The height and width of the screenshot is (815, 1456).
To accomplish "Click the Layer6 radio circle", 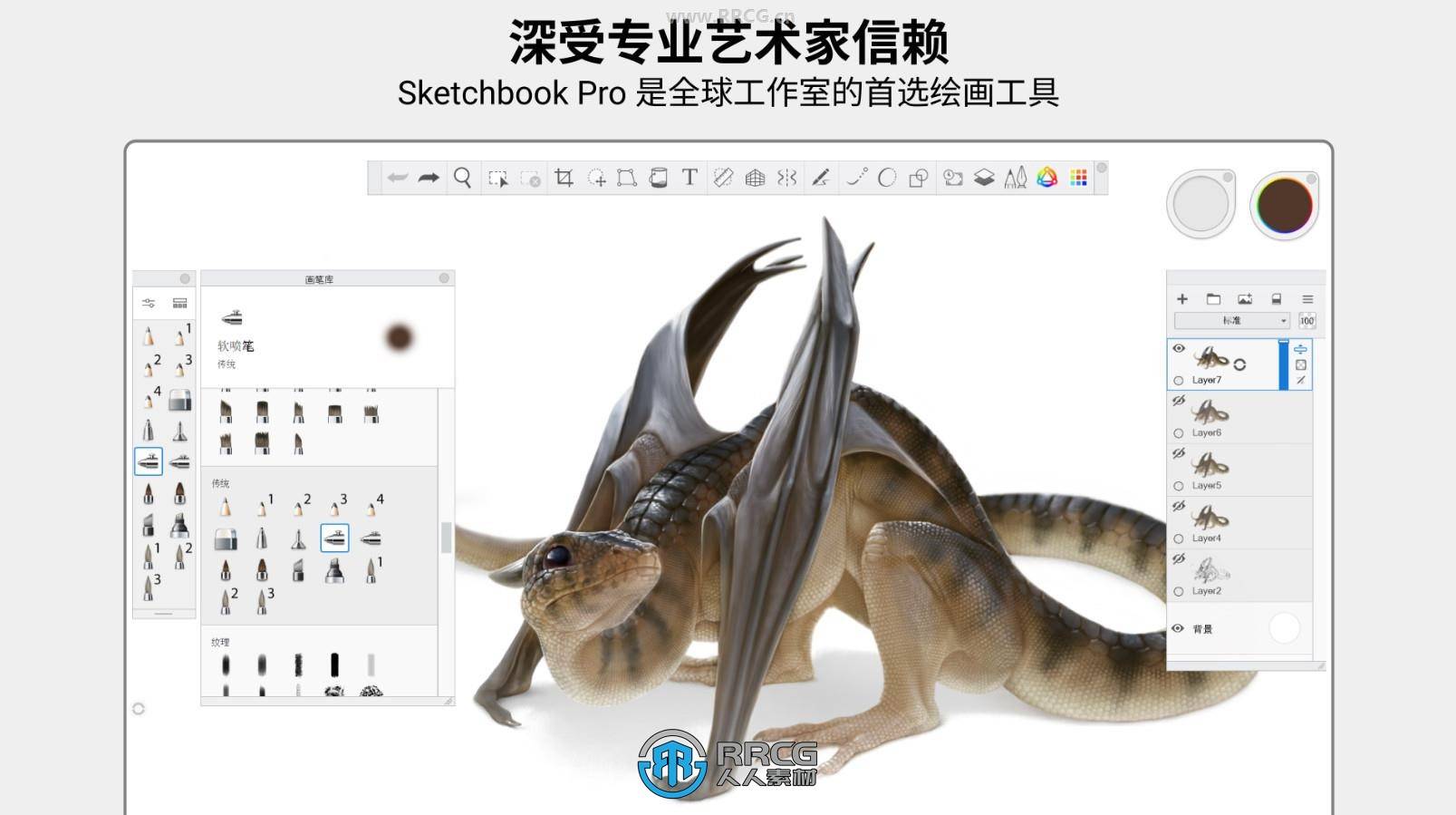I will [x=1179, y=433].
